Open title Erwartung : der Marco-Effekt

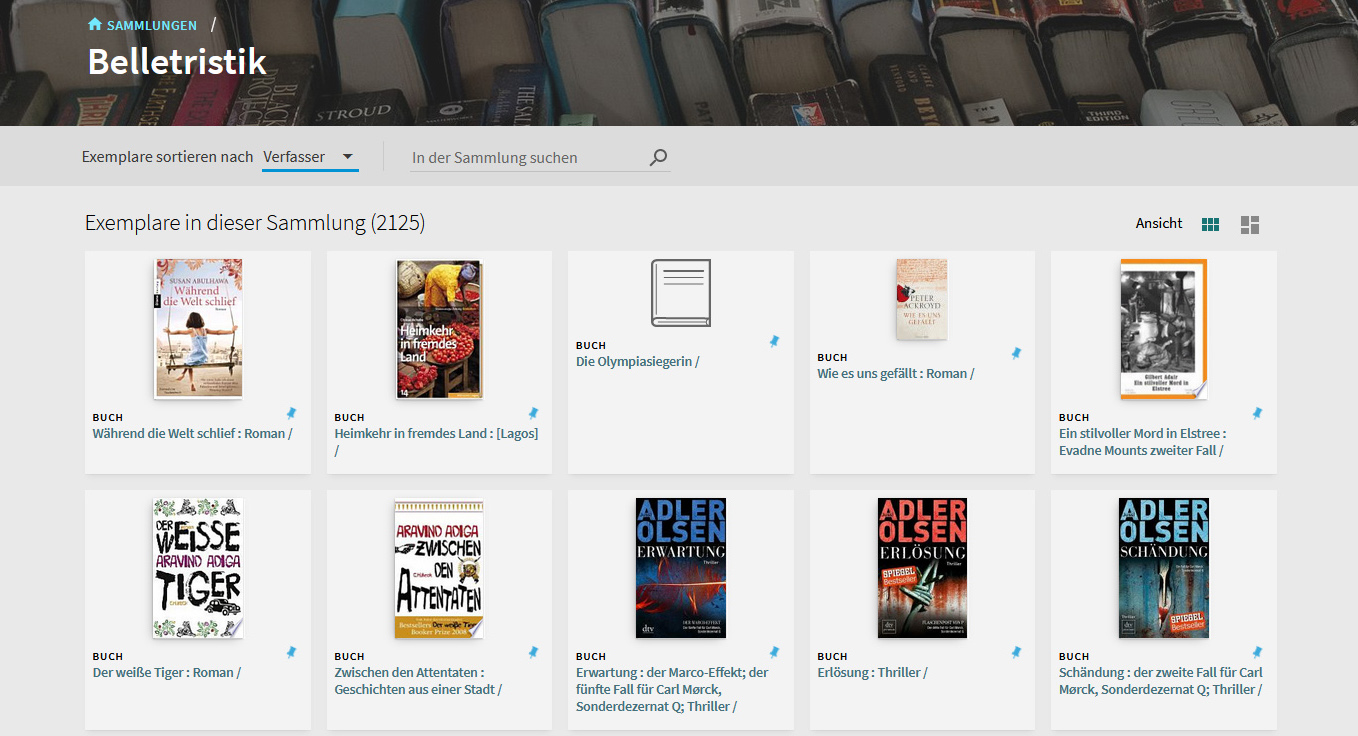coord(672,689)
